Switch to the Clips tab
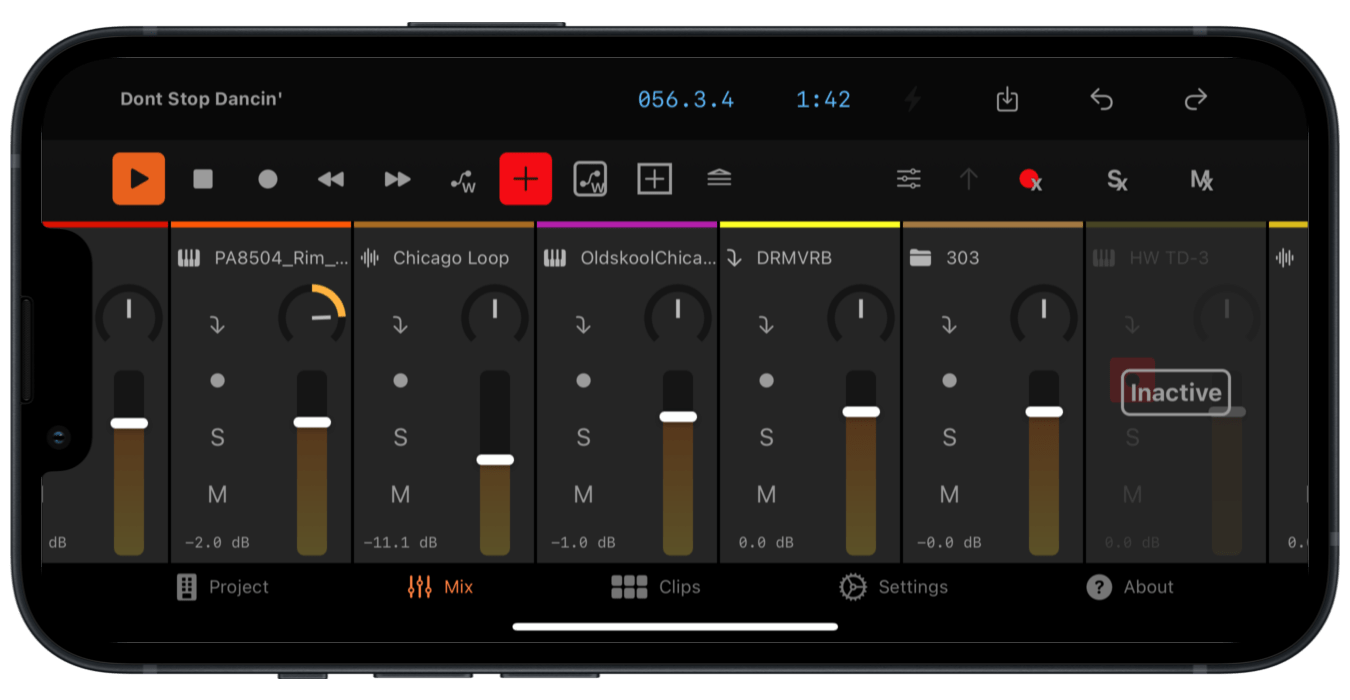The width and height of the screenshot is (1350, 700). pyautogui.click(x=657, y=587)
